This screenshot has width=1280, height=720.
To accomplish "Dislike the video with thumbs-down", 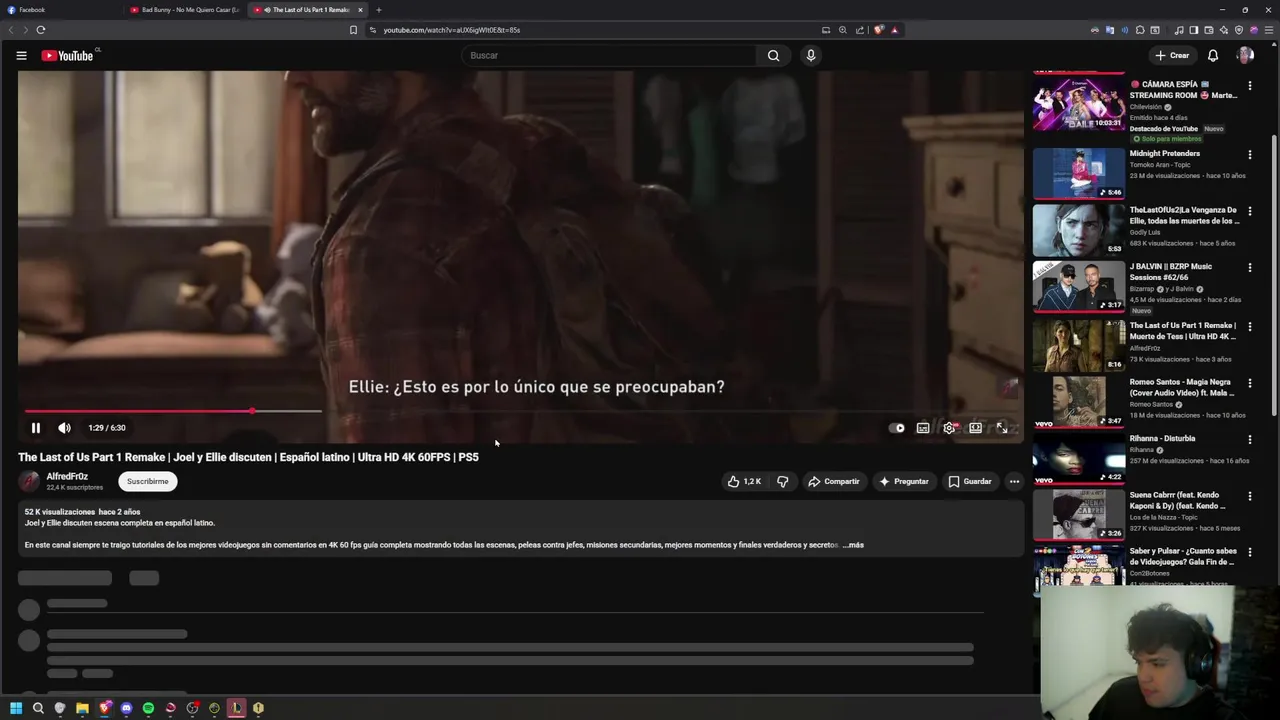I will point(783,481).
